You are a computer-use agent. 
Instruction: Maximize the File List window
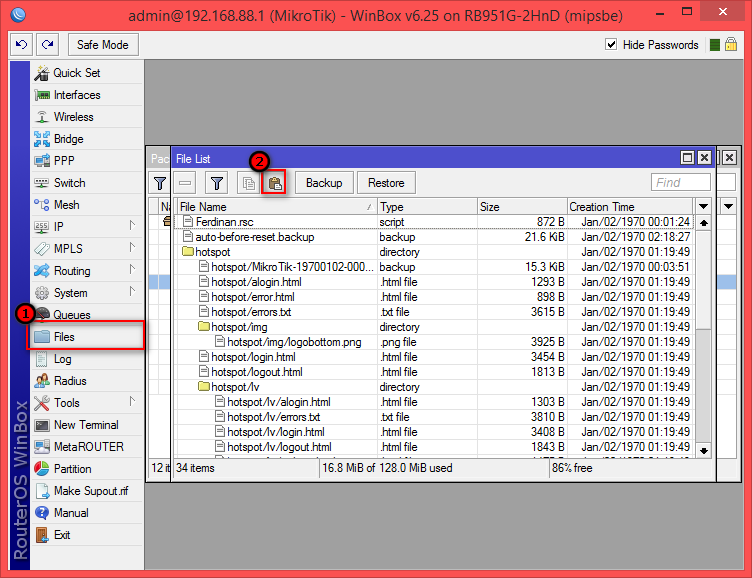click(687, 158)
